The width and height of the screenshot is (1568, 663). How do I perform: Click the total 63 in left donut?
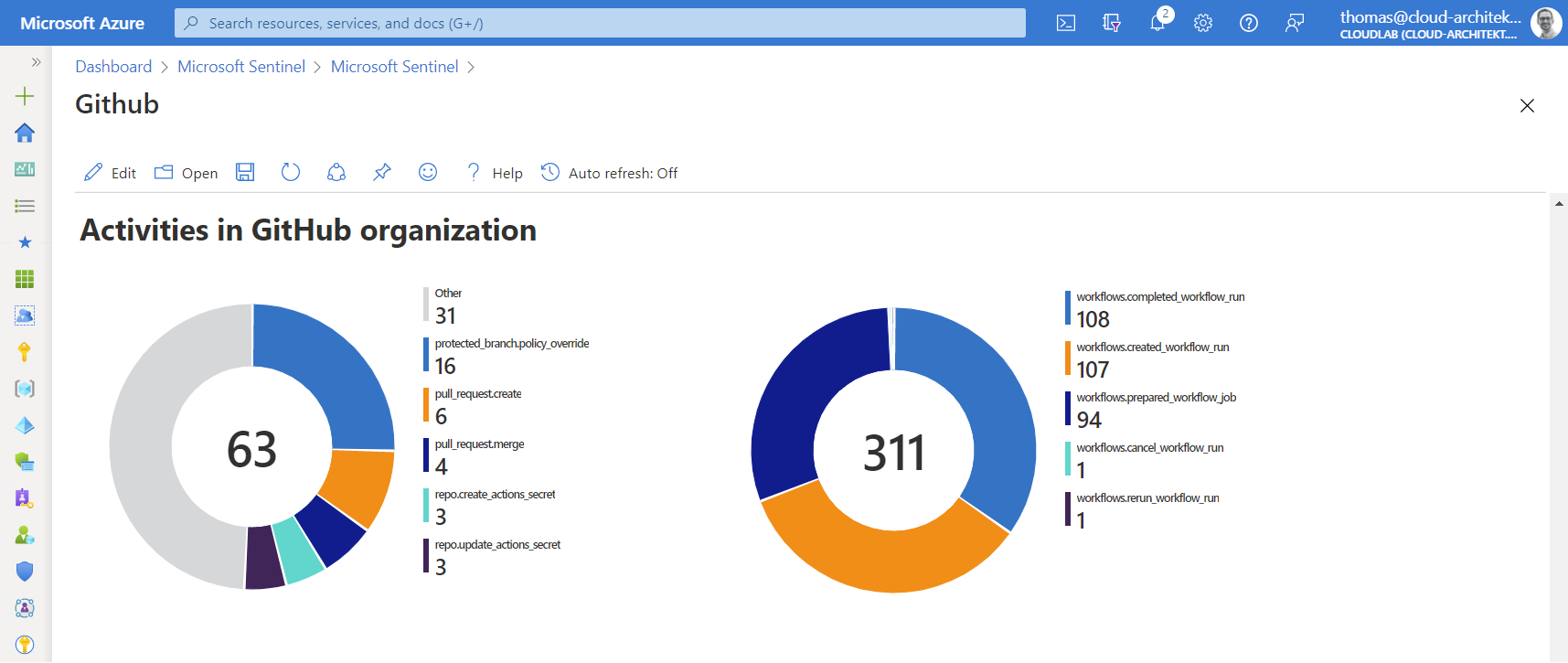[x=251, y=449]
